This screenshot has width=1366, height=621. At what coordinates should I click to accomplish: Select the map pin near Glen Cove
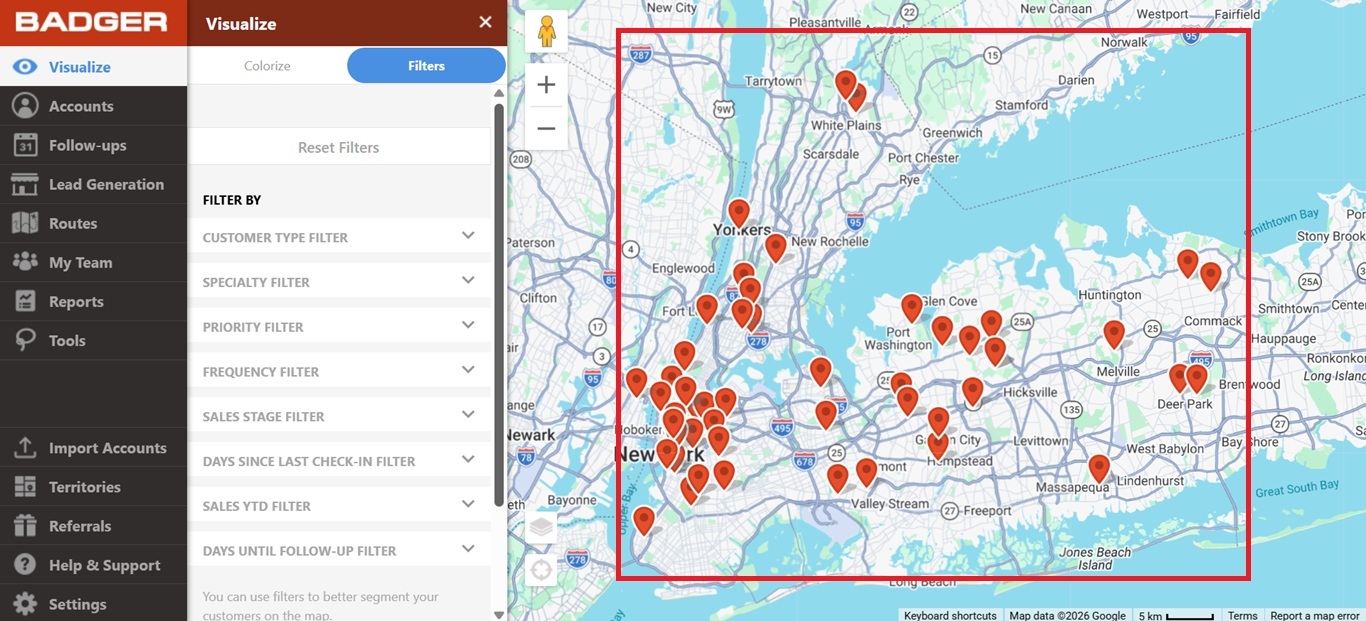911,308
